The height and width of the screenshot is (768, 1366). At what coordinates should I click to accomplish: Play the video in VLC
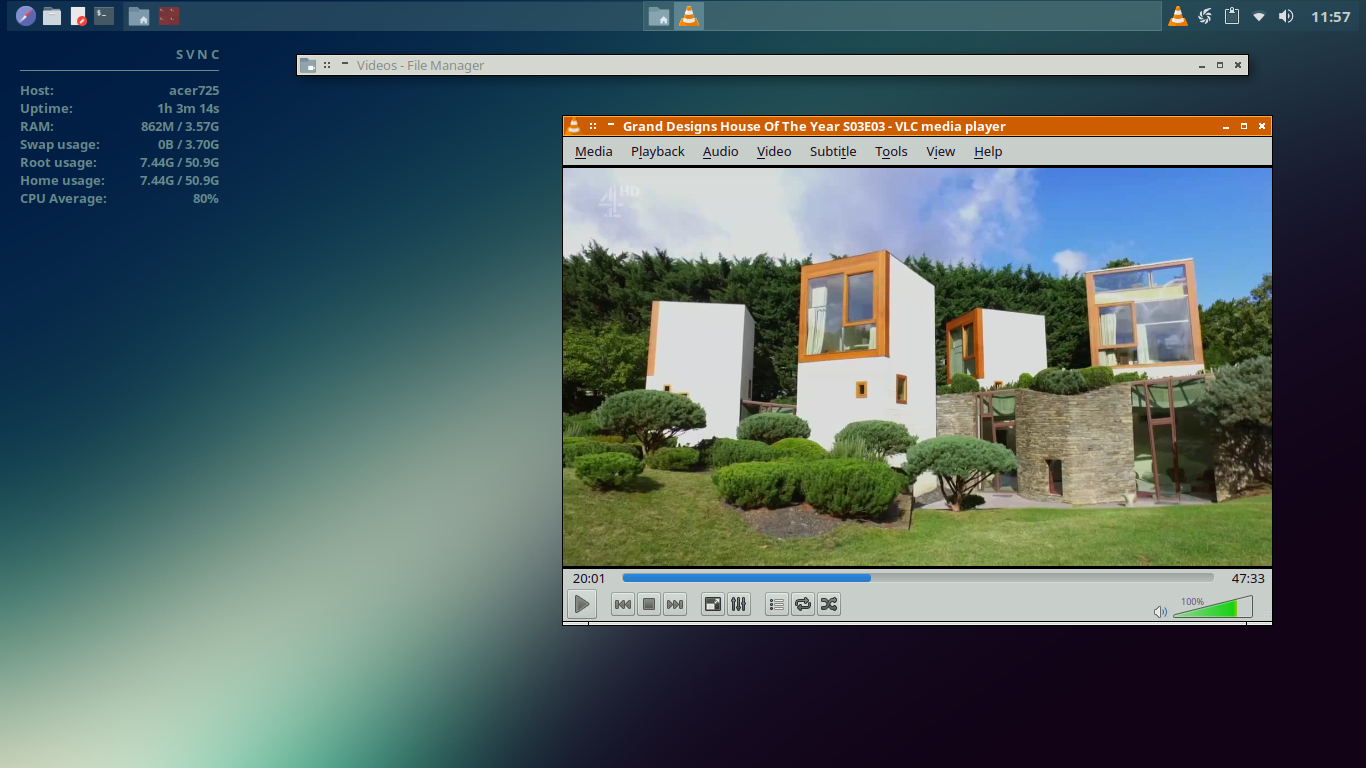point(581,604)
